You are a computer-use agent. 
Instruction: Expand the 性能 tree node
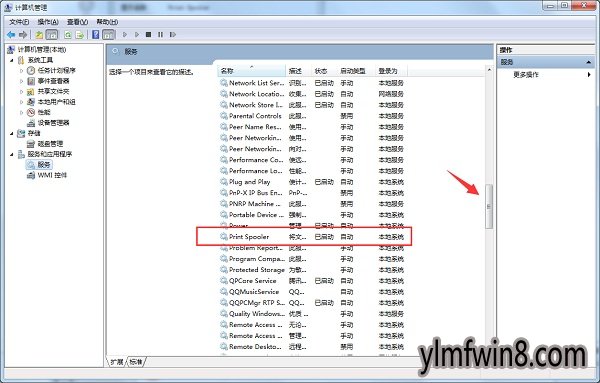tap(21, 112)
